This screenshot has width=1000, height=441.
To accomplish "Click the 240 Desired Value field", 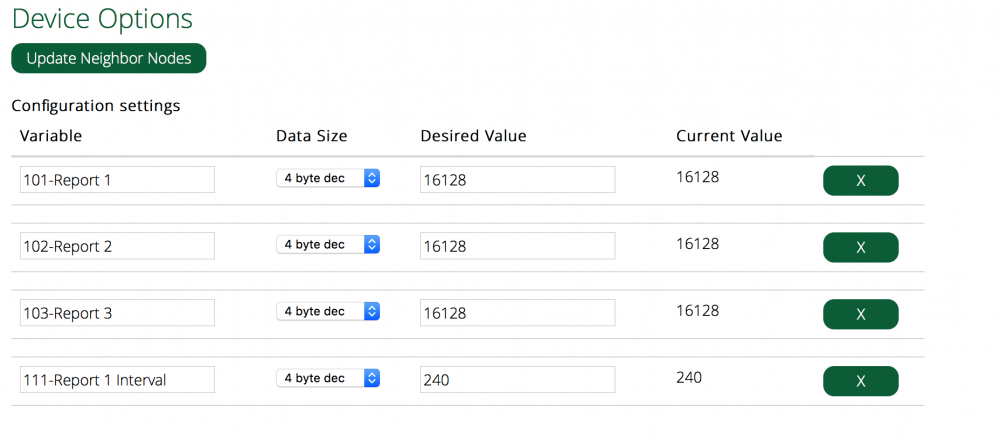I will tap(517, 380).
